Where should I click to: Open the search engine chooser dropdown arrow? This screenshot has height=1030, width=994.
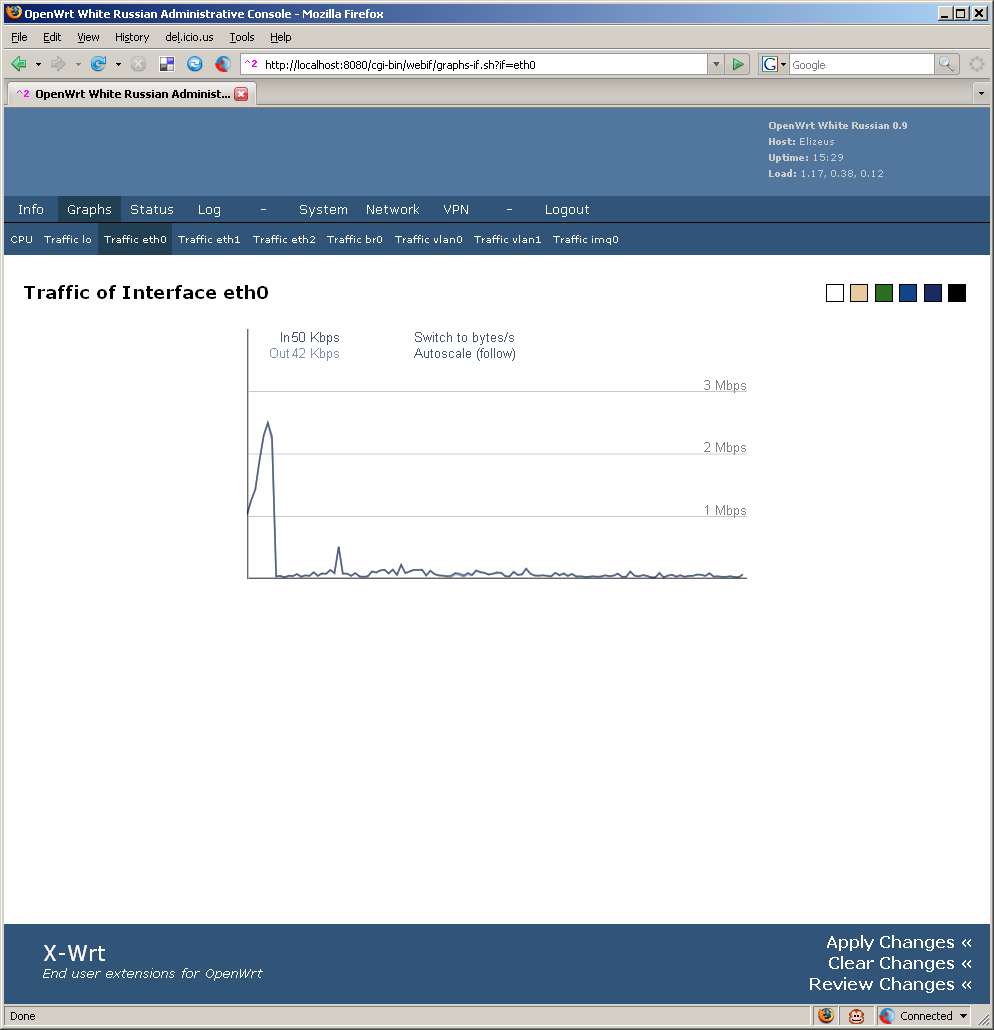tap(783, 64)
